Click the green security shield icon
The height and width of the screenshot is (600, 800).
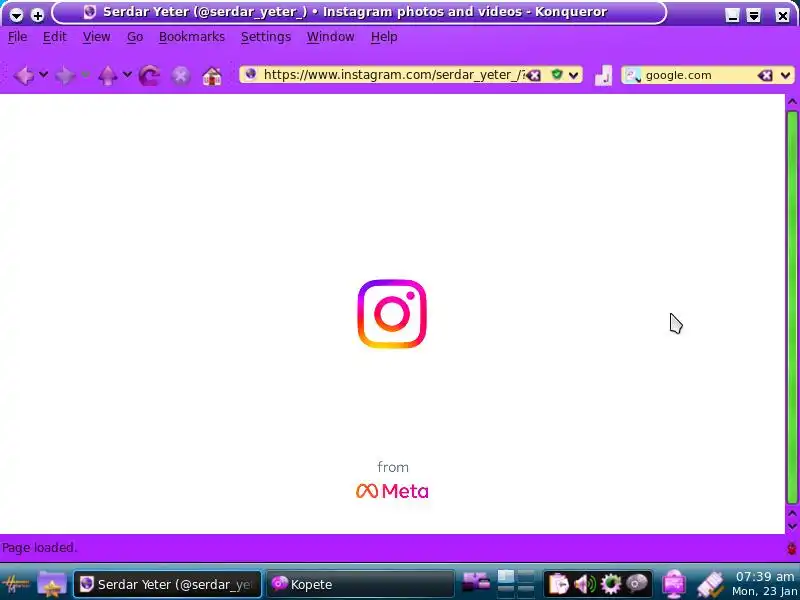[x=557, y=75]
